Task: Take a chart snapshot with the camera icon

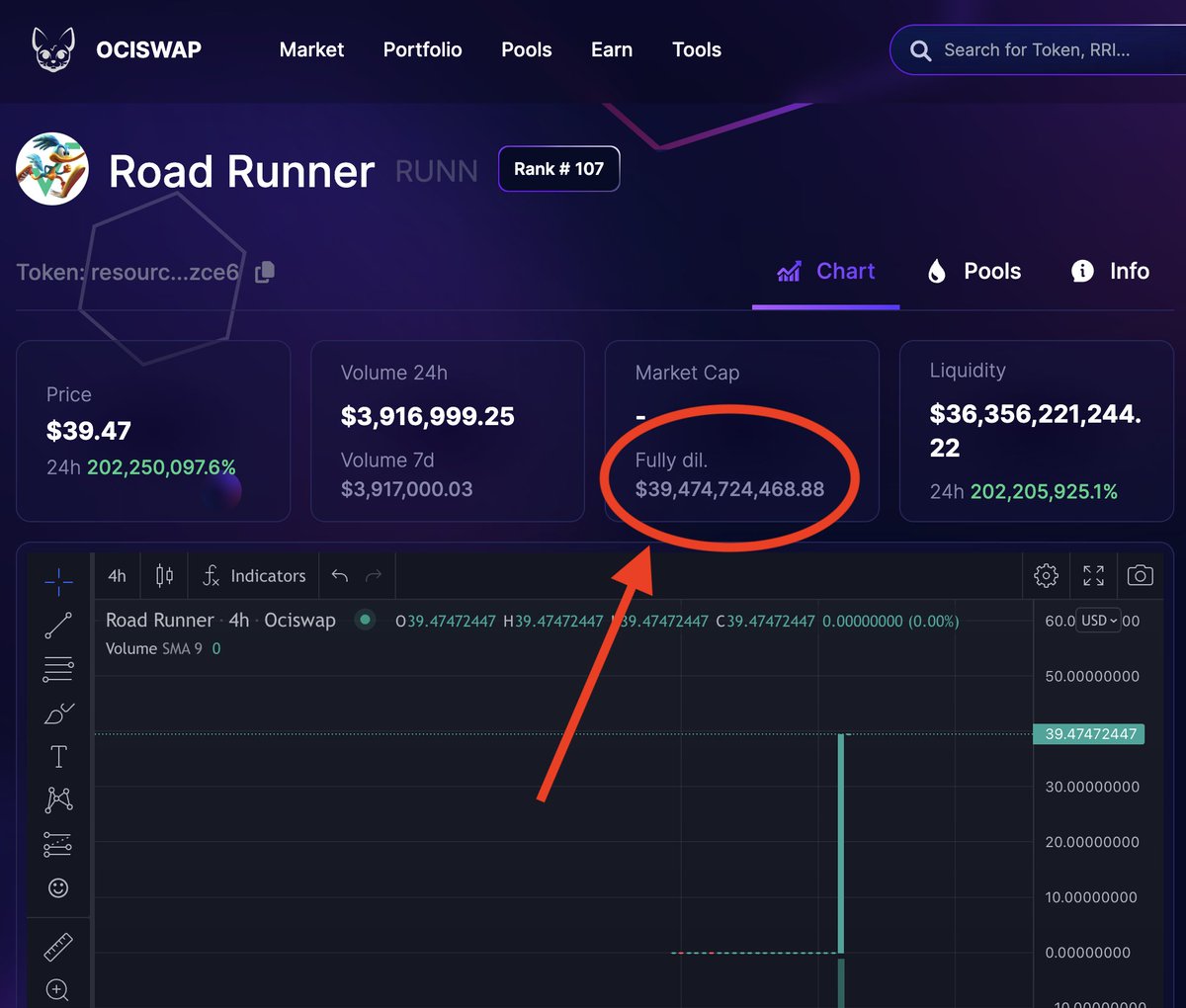Action: coord(1141,575)
